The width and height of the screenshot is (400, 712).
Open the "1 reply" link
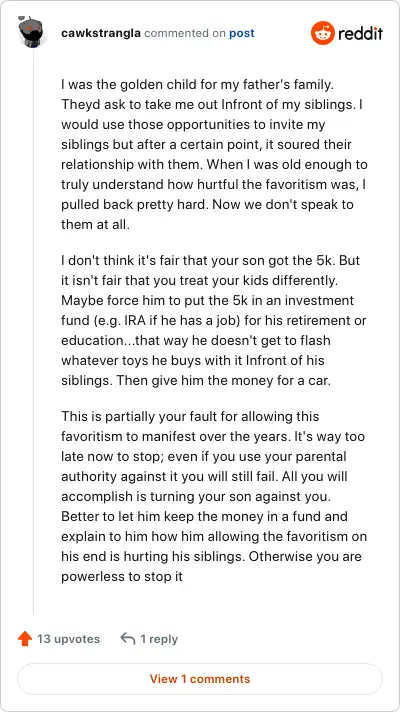click(x=159, y=639)
